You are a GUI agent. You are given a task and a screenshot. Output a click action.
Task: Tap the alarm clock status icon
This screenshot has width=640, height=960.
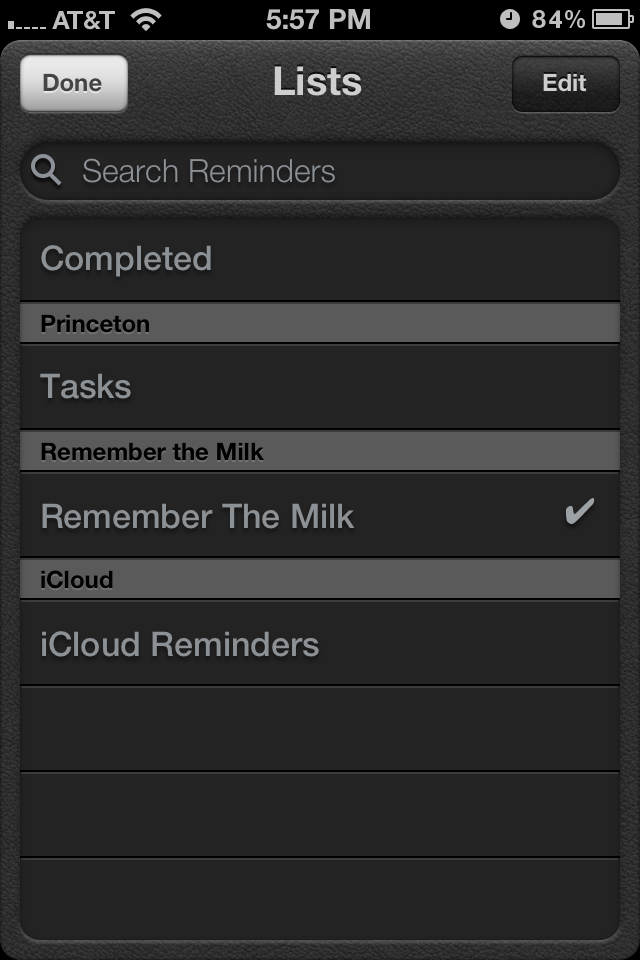click(510, 20)
